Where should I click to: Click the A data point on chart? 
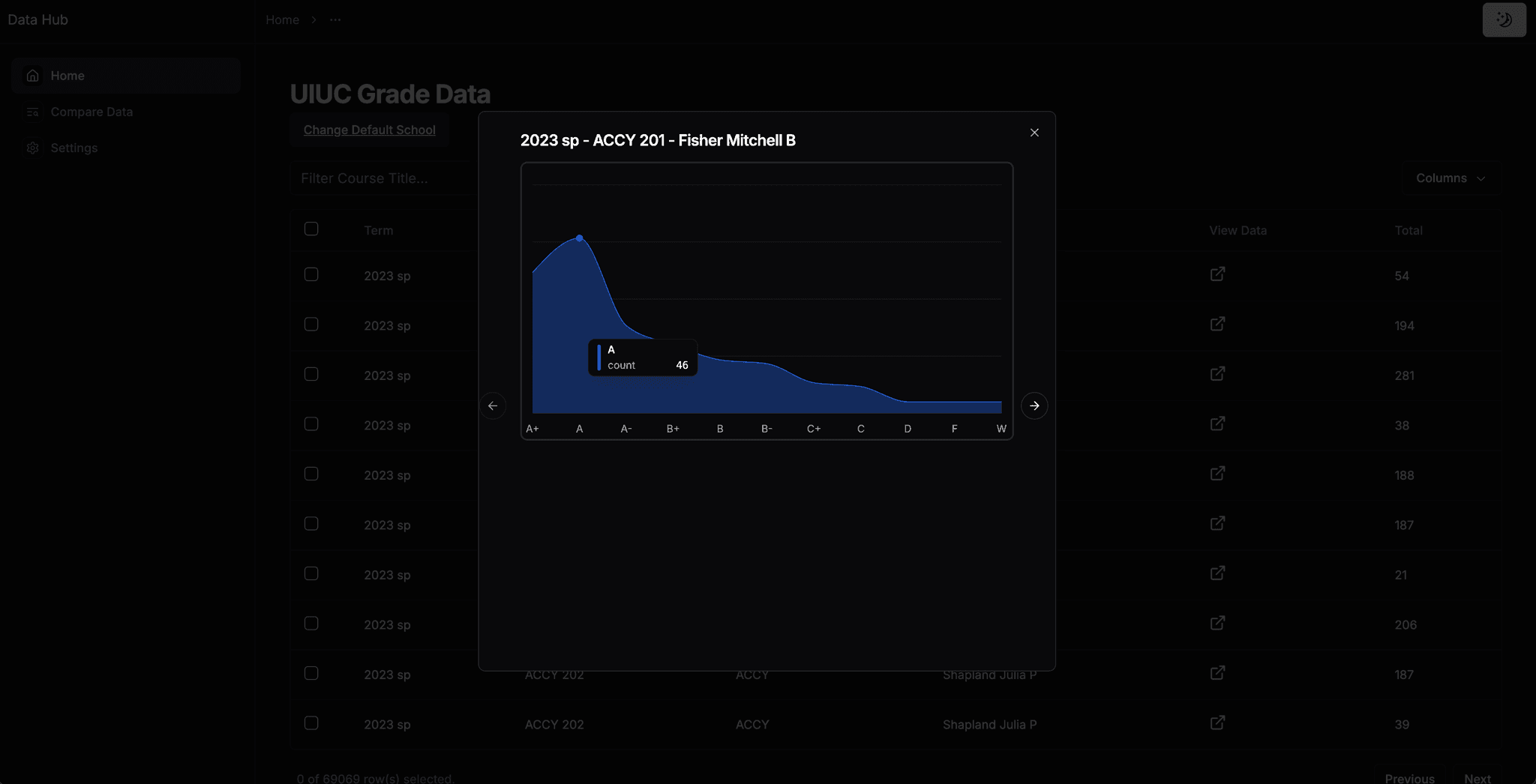tap(579, 238)
